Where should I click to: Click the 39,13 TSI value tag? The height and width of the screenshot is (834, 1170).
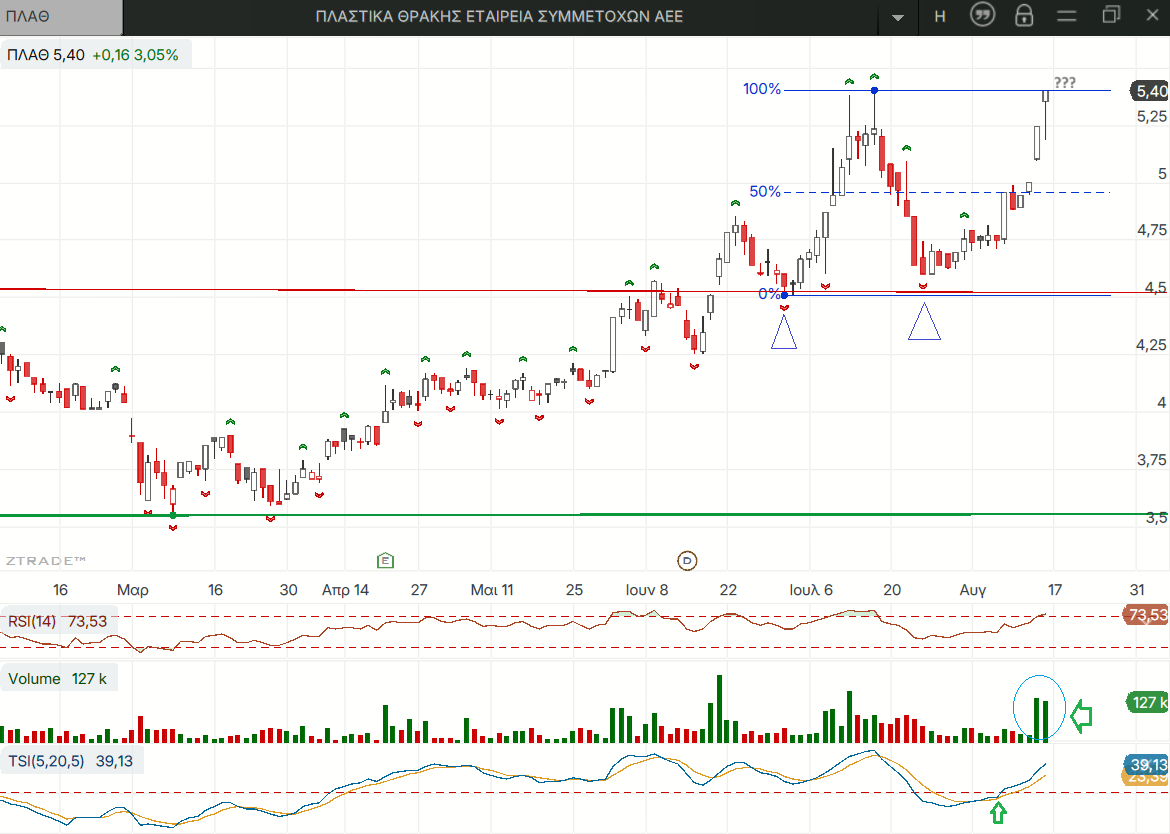pyautogui.click(x=1146, y=765)
